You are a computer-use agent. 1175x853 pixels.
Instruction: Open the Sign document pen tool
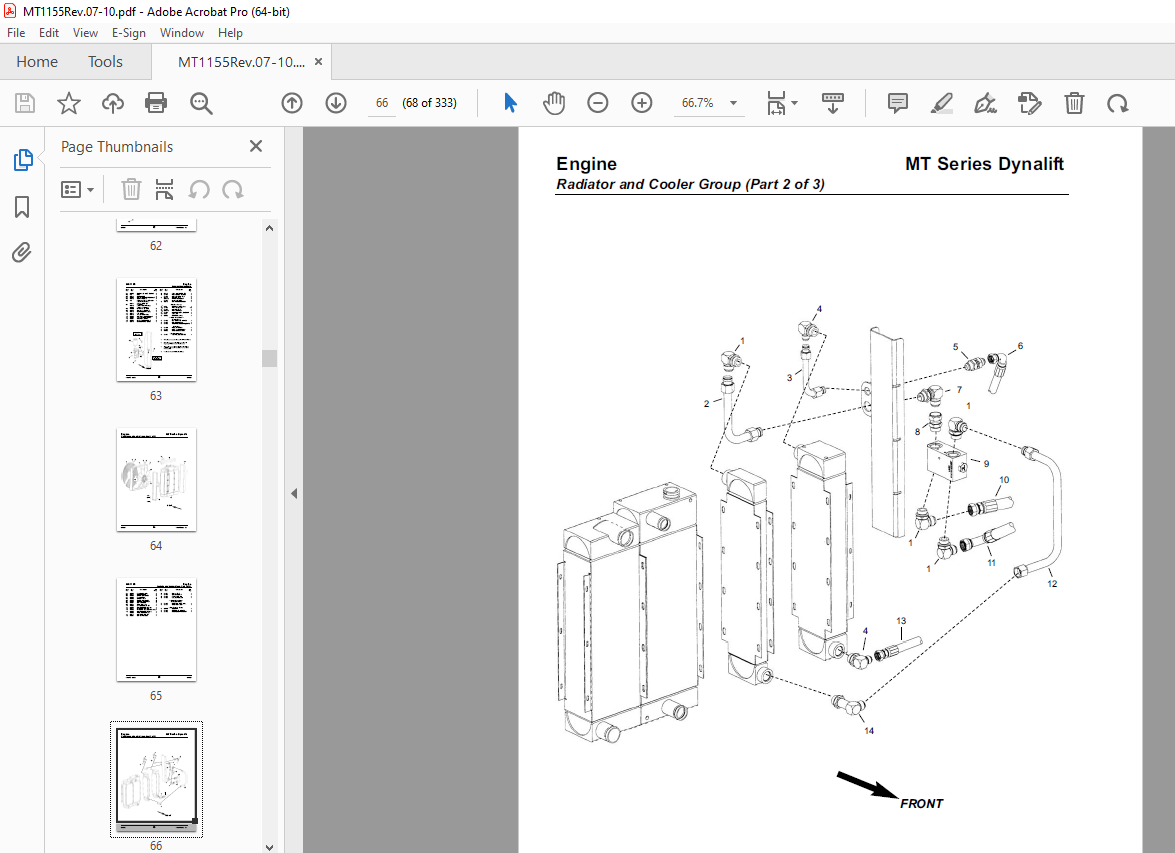(985, 103)
